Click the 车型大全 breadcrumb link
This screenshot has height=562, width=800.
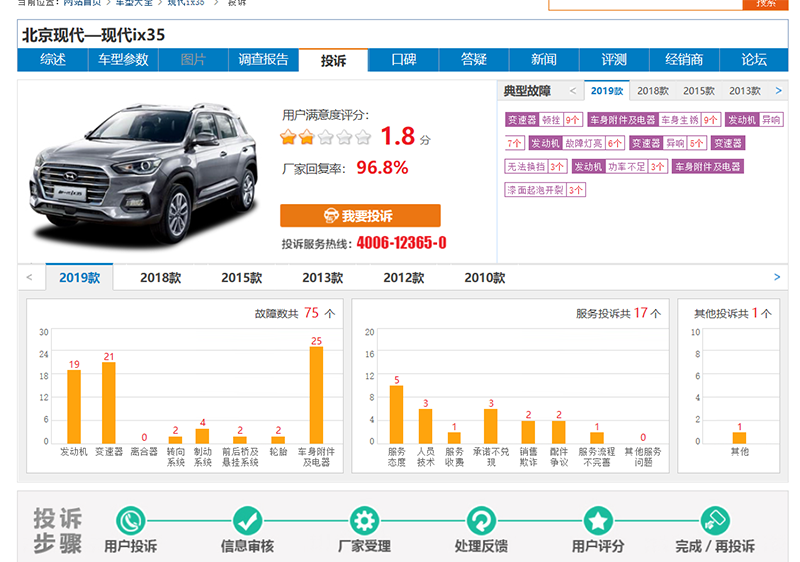(x=134, y=3)
